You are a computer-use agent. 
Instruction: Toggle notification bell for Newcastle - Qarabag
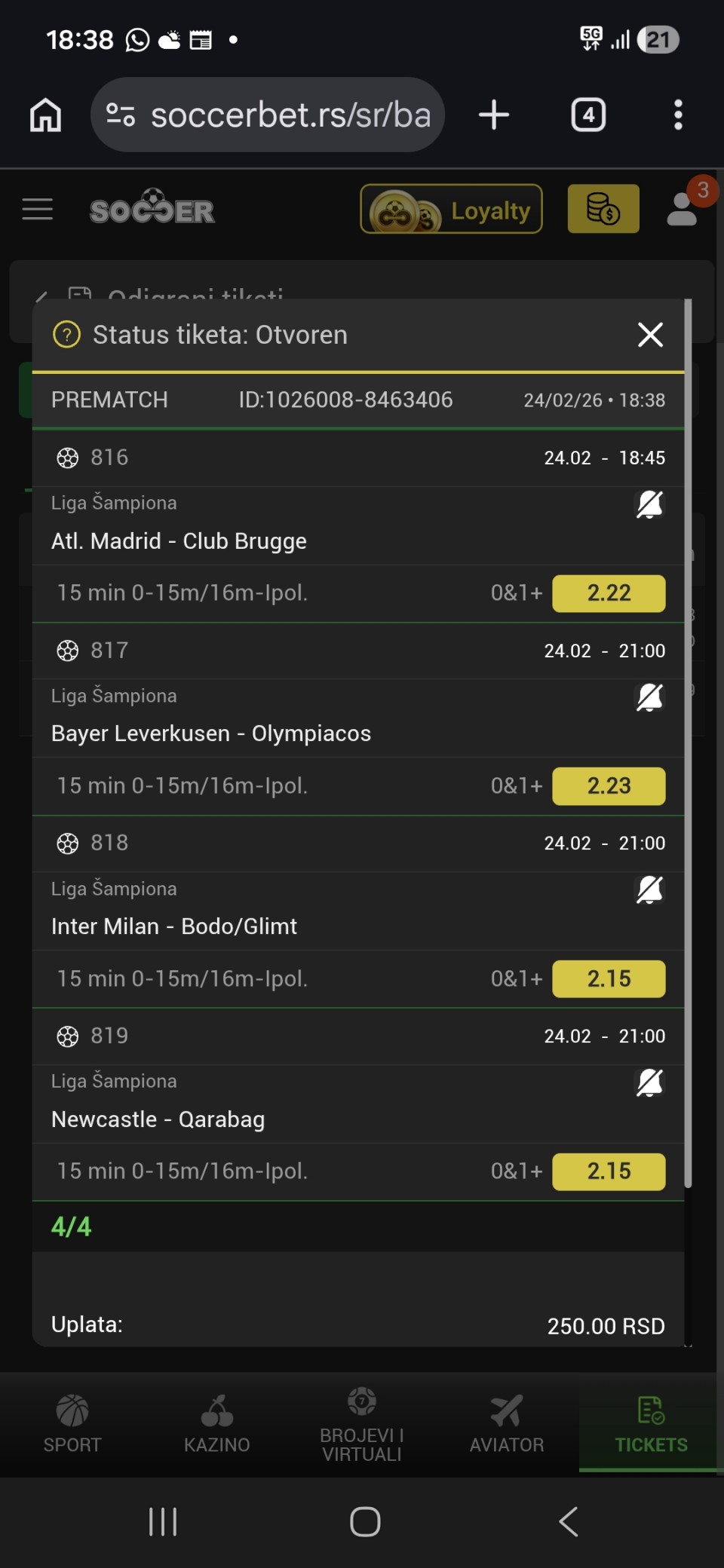point(649,1083)
